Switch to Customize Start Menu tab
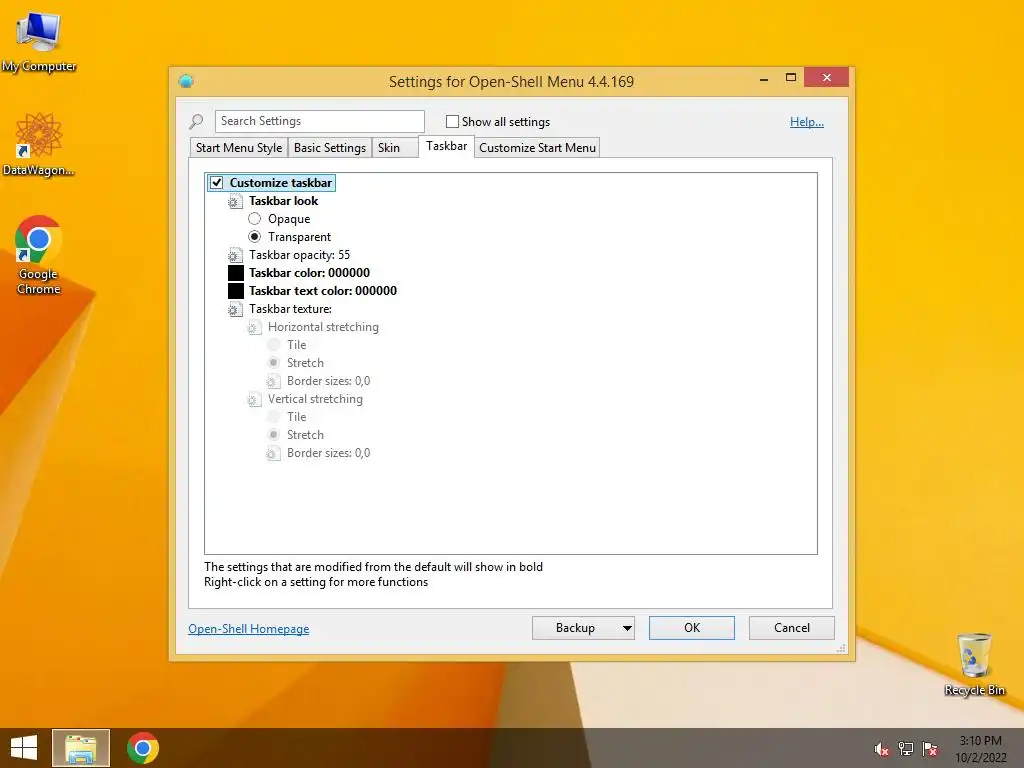 click(x=537, y=148)
